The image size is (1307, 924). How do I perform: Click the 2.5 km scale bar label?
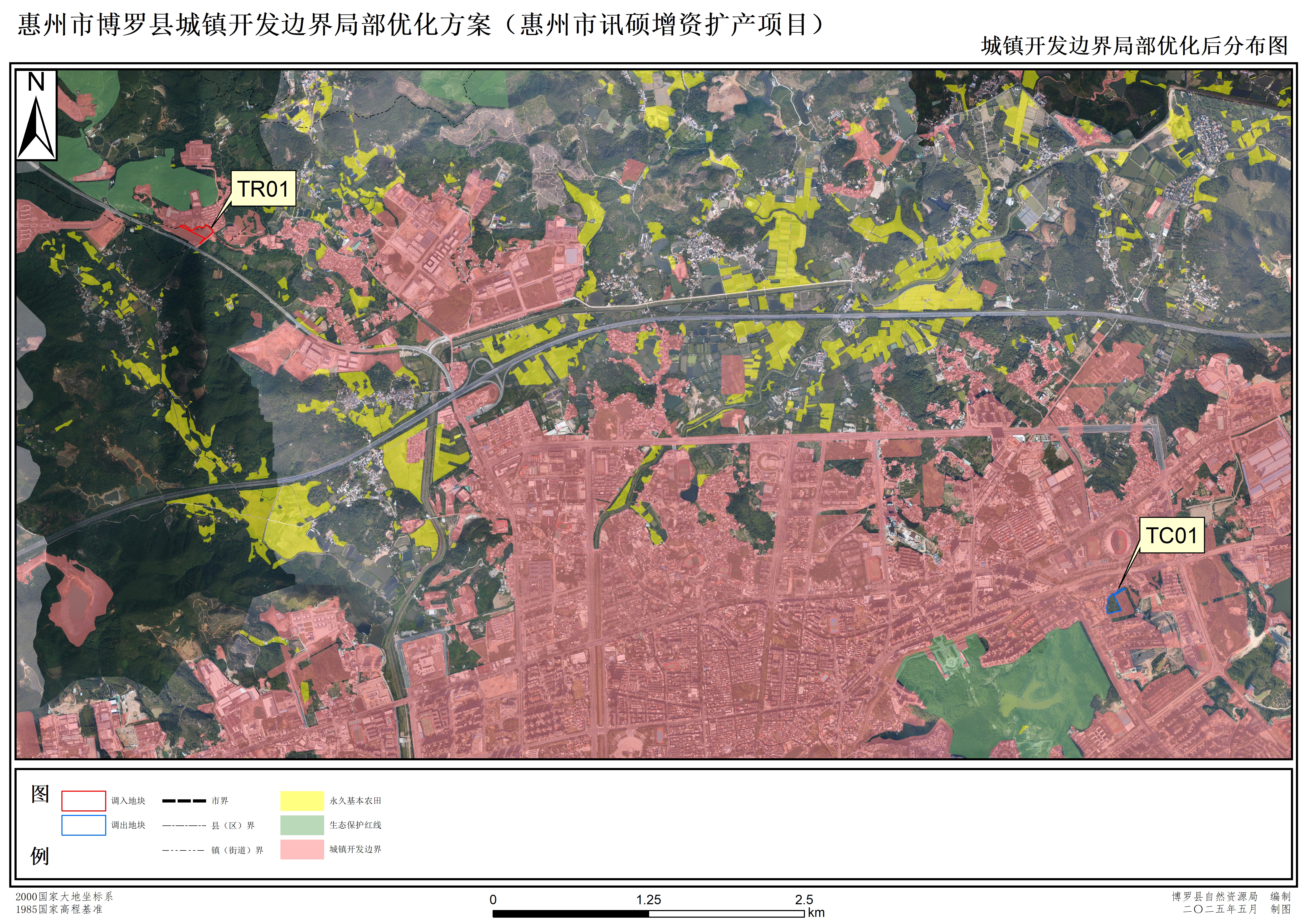click(x=804, y=899)
